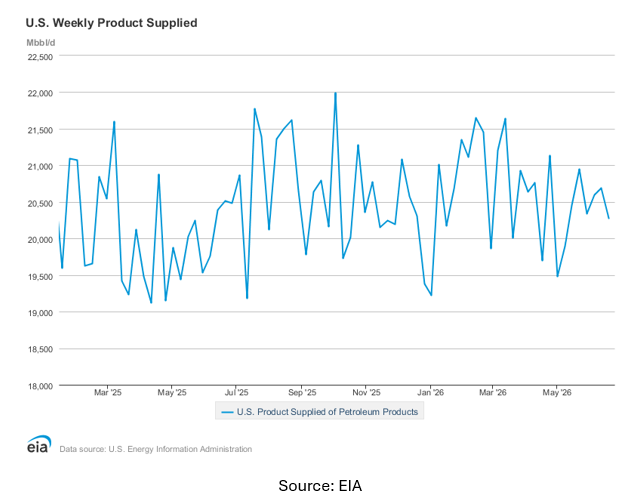Click the May '25 x-axis label
This screenshot has height=504, width=640.
point(172,393)
